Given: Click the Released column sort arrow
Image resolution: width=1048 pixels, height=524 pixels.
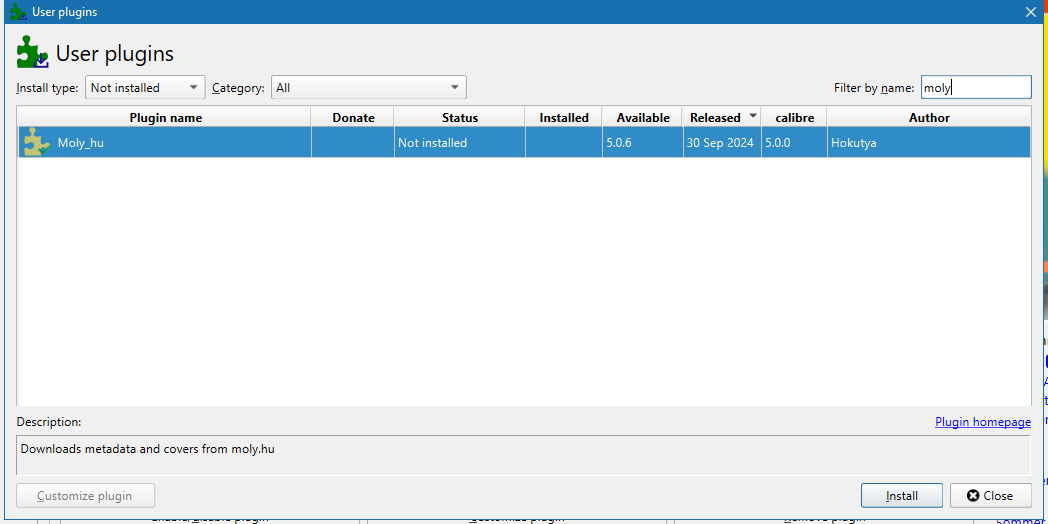Looking at the screenshot, I should tap(753, 116).
